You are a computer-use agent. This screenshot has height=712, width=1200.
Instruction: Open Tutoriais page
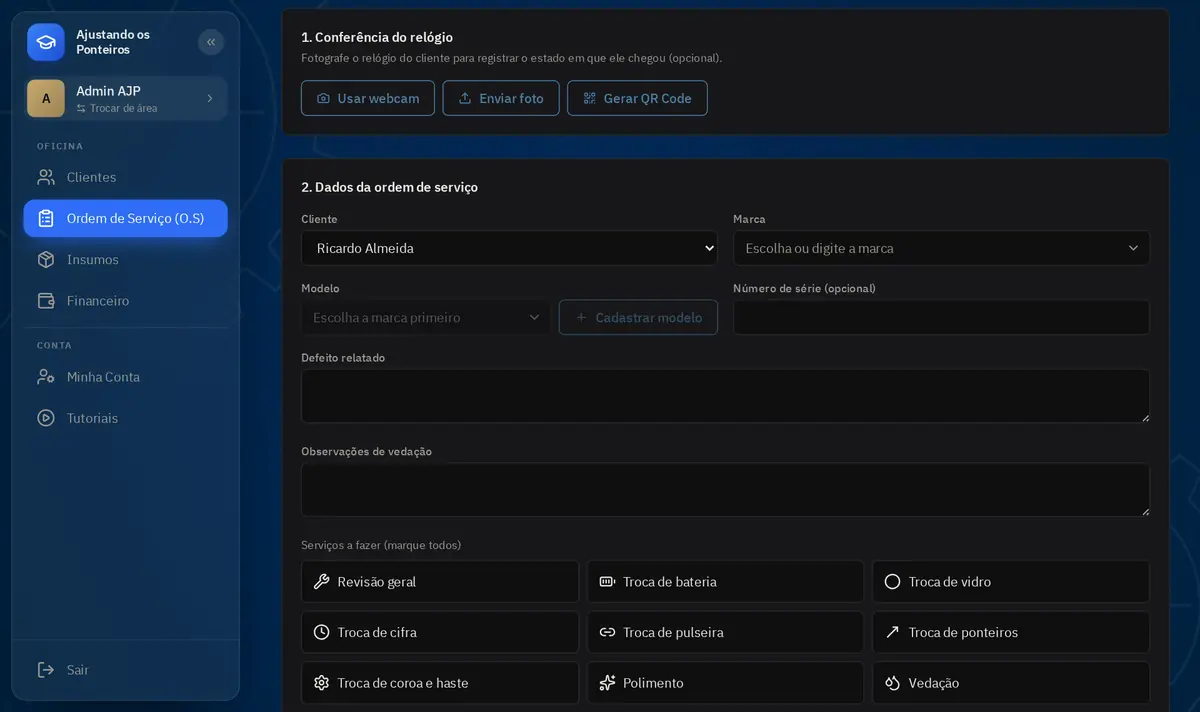126,418
